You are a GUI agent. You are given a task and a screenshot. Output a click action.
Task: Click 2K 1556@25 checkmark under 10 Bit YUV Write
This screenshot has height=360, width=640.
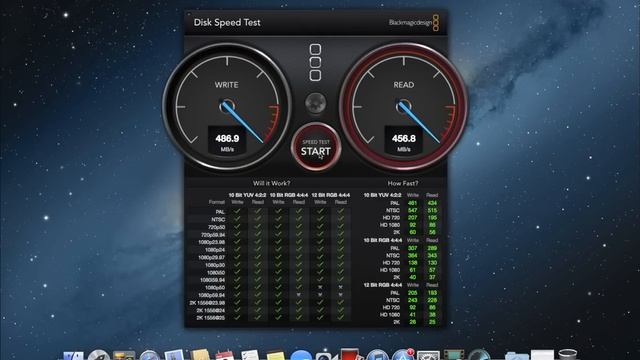(x=237, y=317)
